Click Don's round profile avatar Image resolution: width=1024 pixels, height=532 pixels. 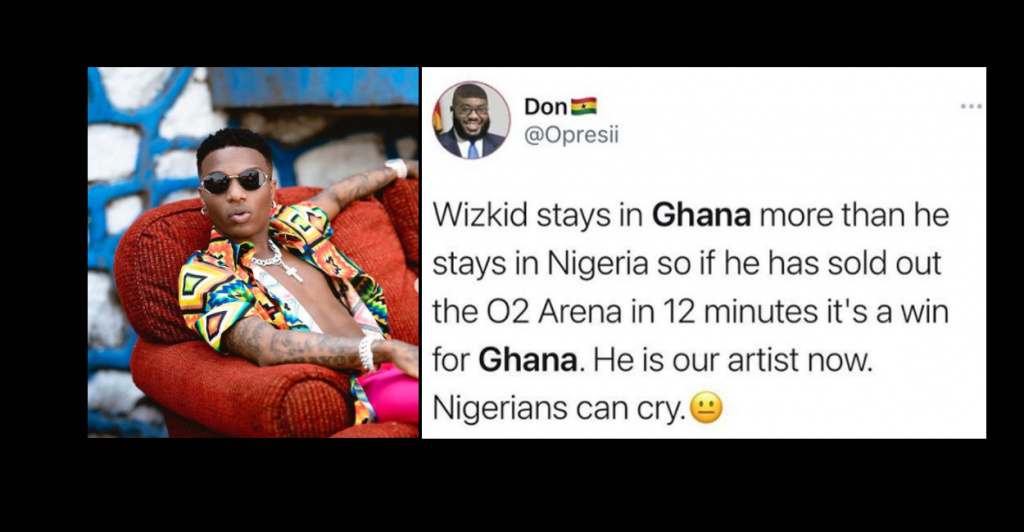click(x=471, y=120)
